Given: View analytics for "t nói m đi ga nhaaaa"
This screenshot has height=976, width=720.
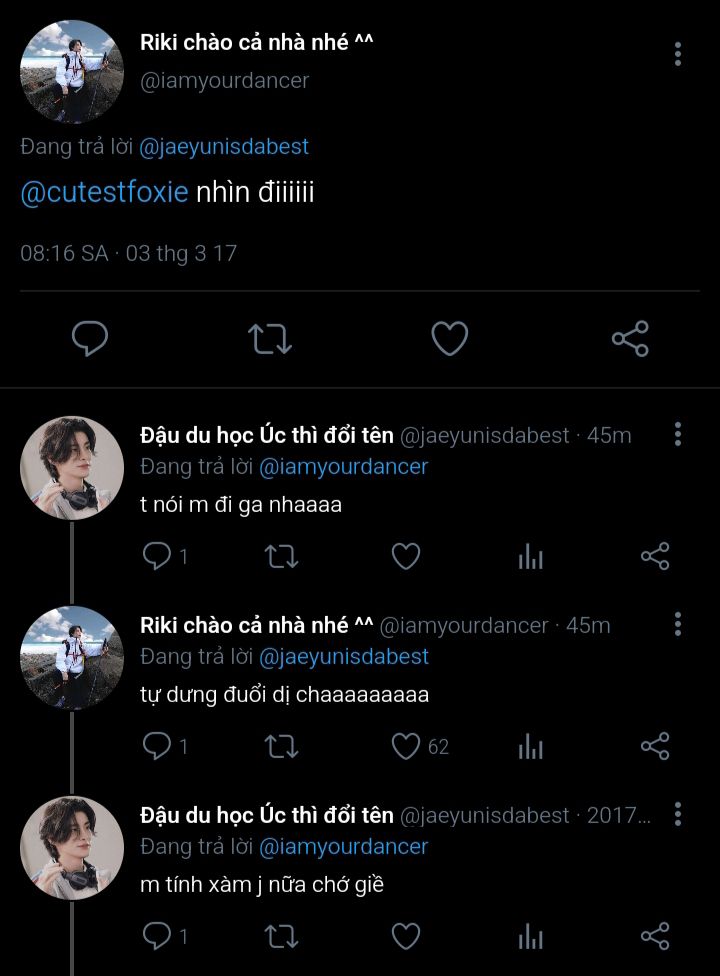Looking at the screenshot, I should click(530, 556).
